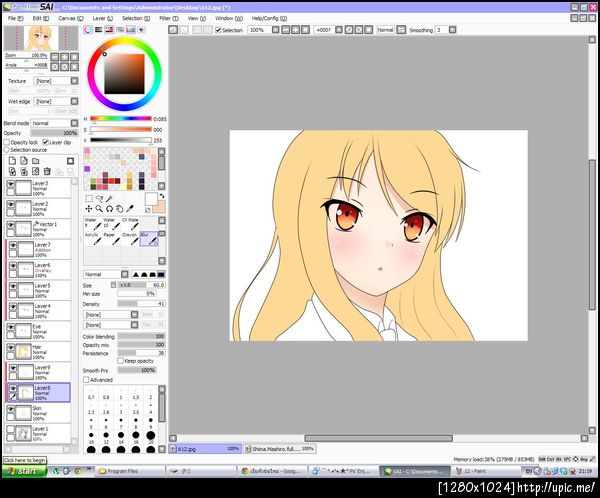Viewport: 600px width, 498px height.
Task: Open the Smoothing value dropdown
Action: point(452,29)
